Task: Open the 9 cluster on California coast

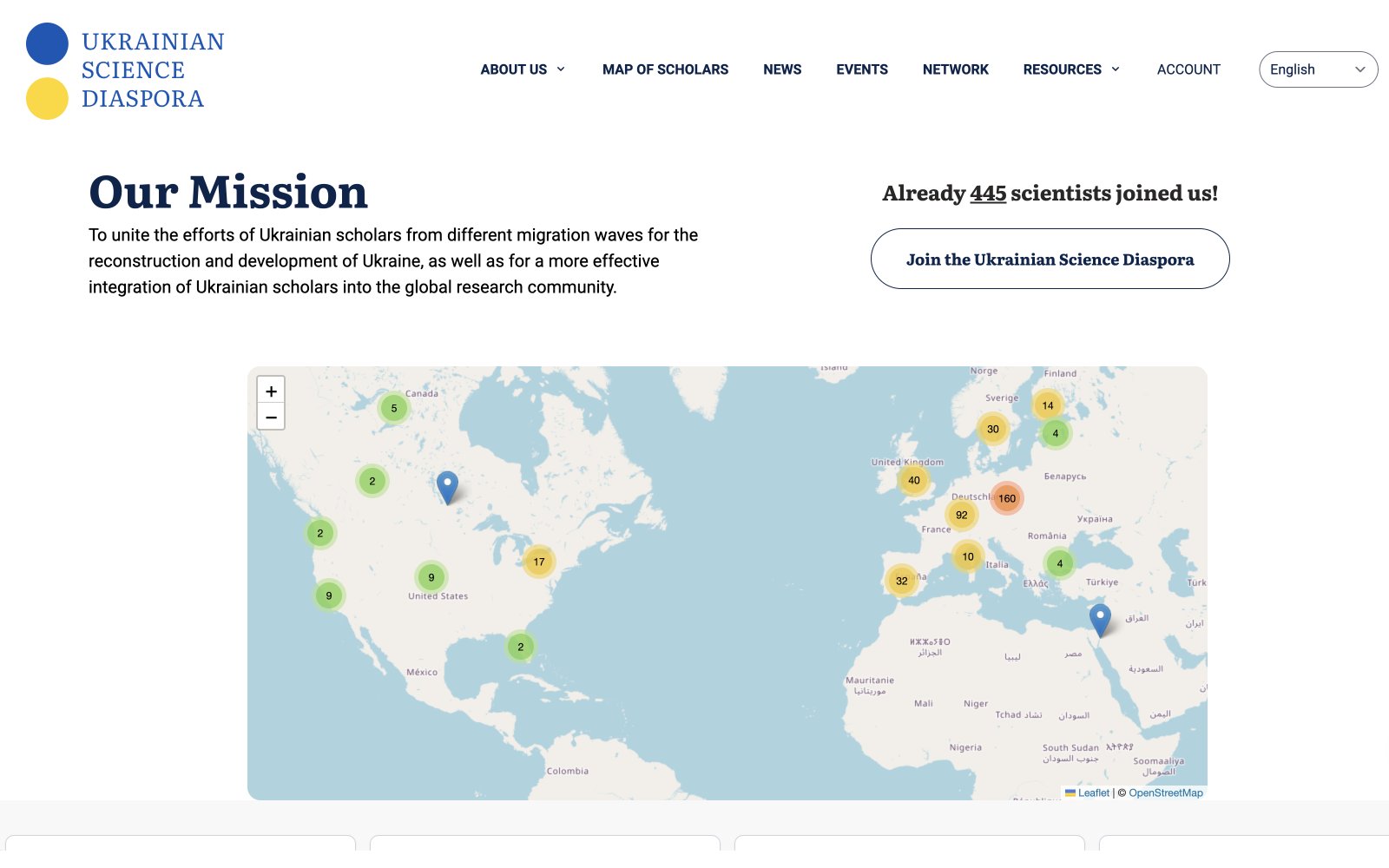Action: (x=329, y=595)
